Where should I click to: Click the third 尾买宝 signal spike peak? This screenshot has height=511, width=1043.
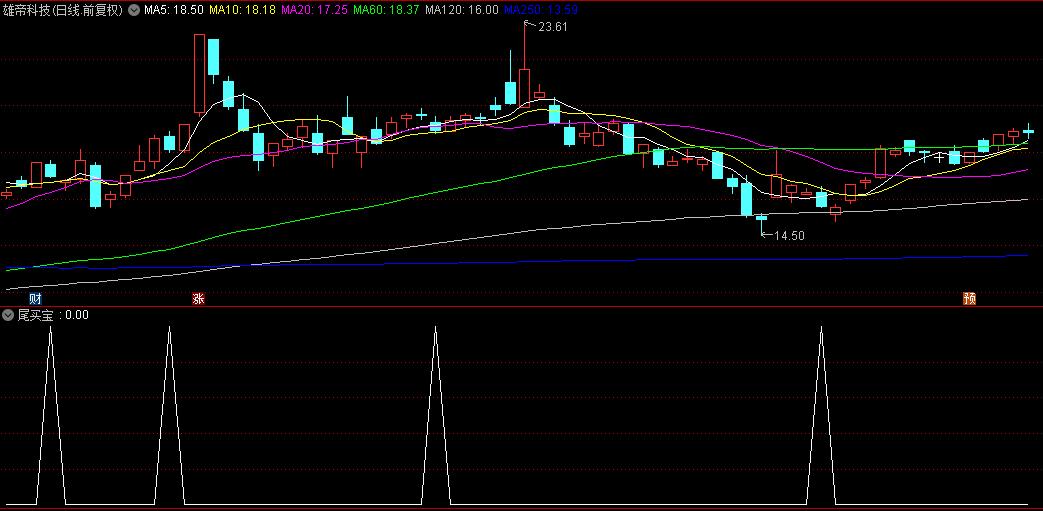pyautogui.click(x=435, y=328)
